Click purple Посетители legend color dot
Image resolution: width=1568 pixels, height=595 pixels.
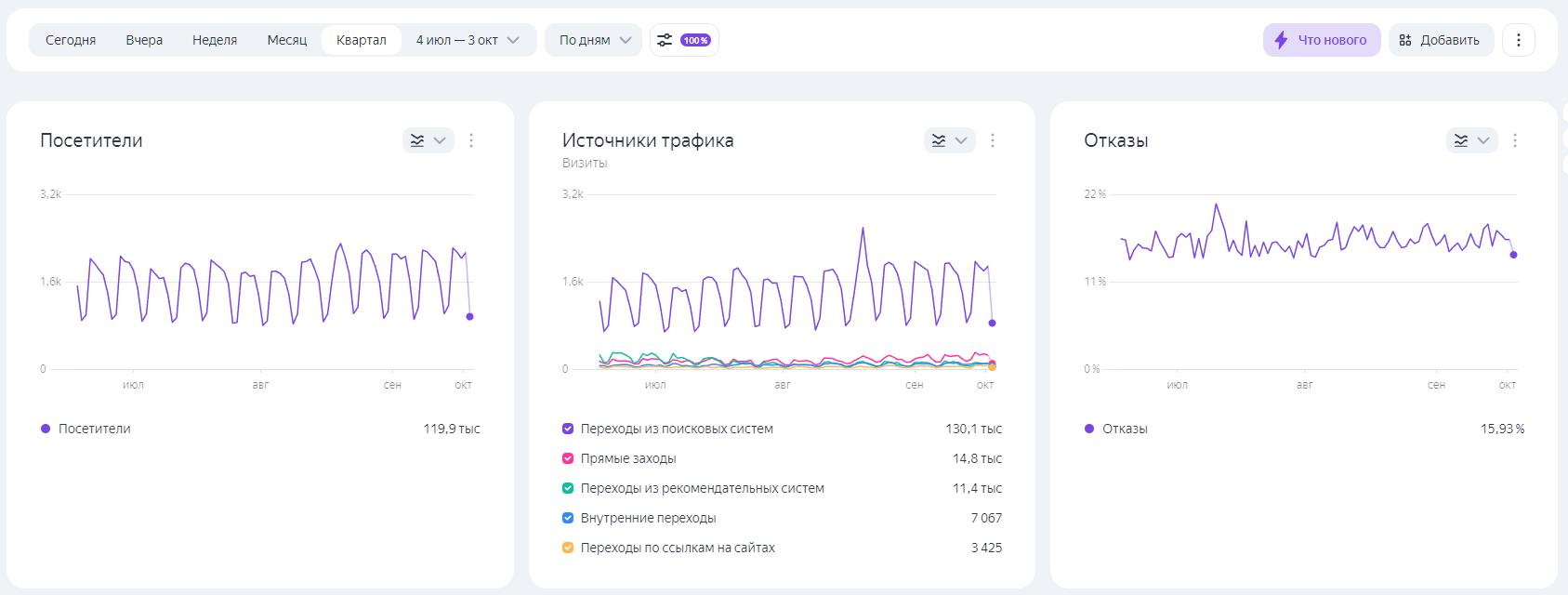(x=46, y=429)
